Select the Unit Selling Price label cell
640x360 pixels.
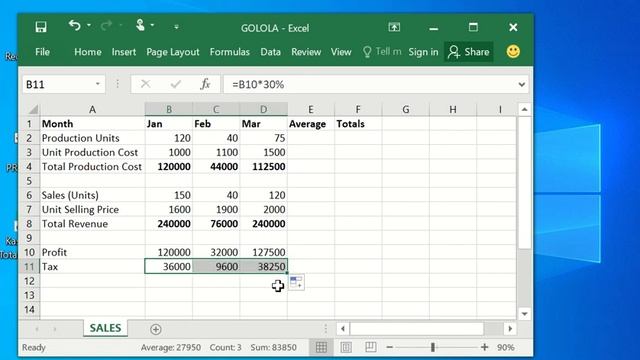click(93, 209)
